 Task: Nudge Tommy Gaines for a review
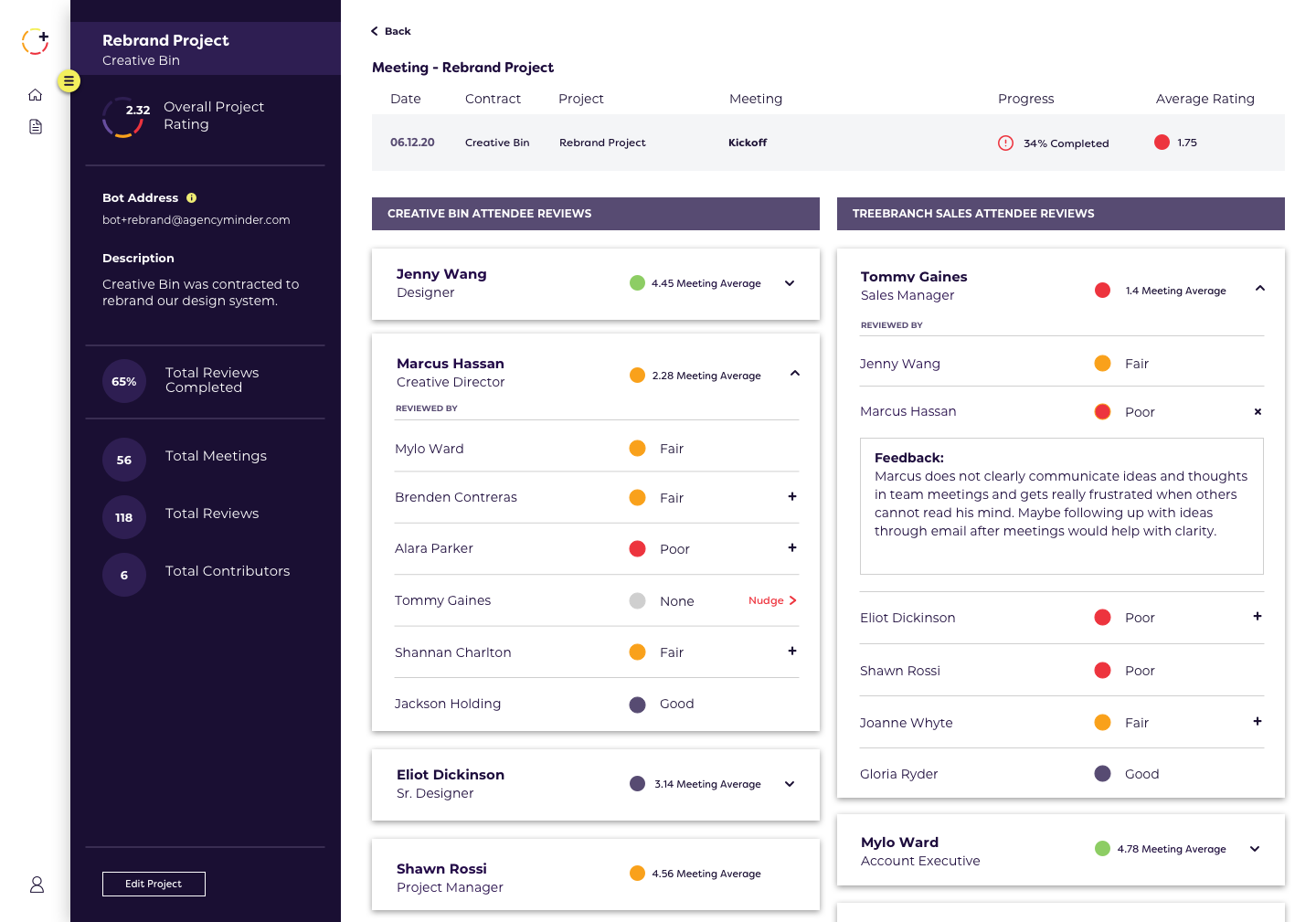(x=772, y=600)
